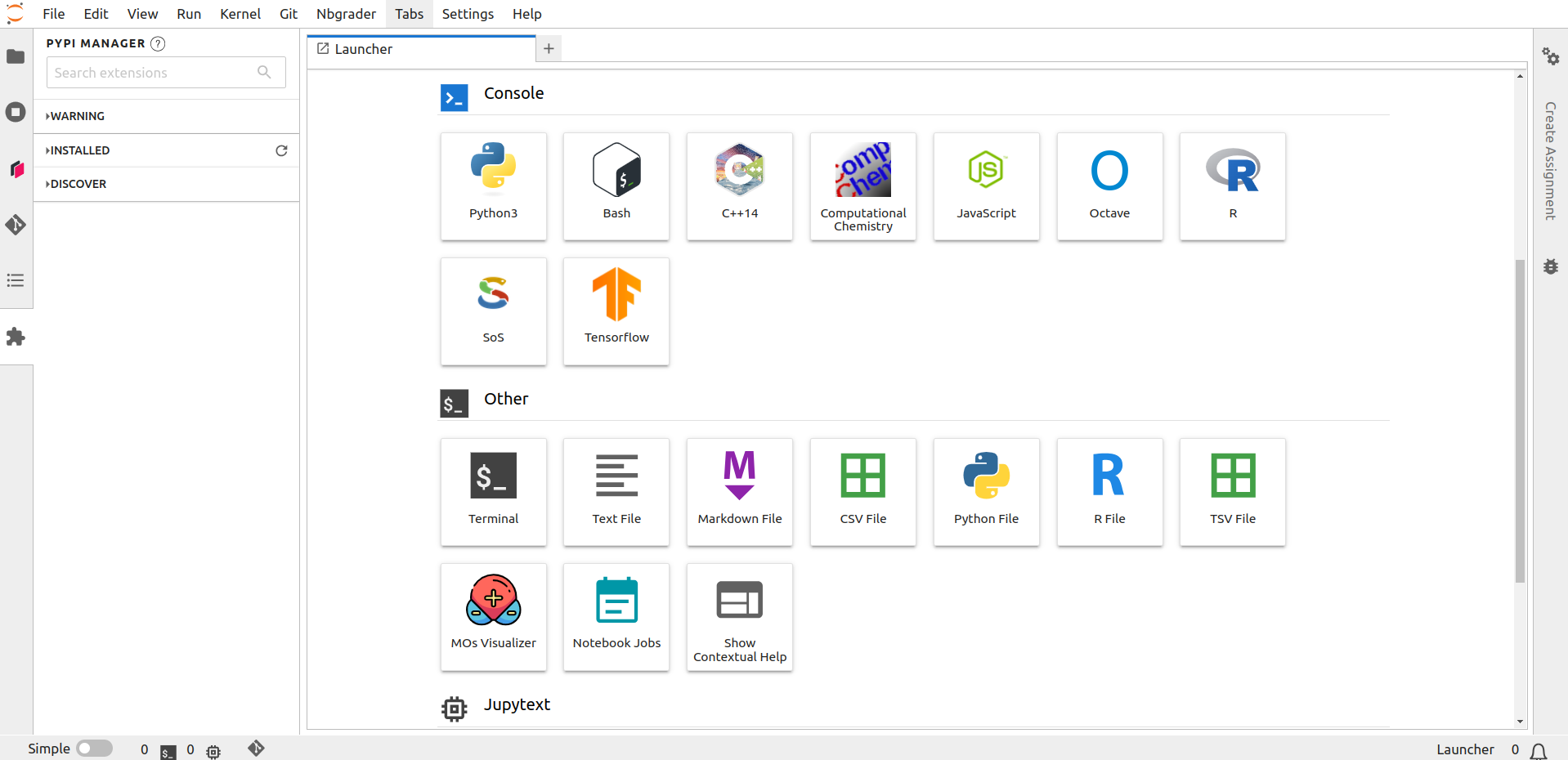Open the extension manager puzzle icon
Image resolution: width=1568 pixels, height=760 pixels.
click(16, 337)
